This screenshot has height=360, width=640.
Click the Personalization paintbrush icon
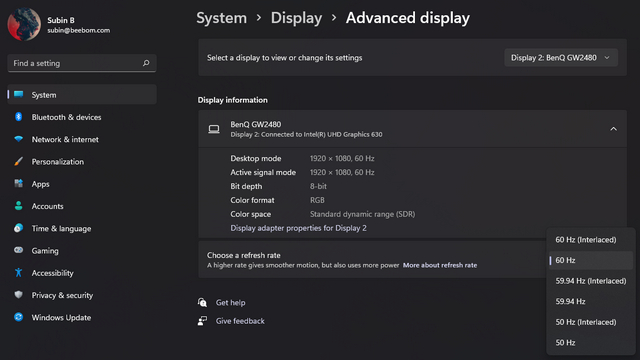tap(18, 161)
